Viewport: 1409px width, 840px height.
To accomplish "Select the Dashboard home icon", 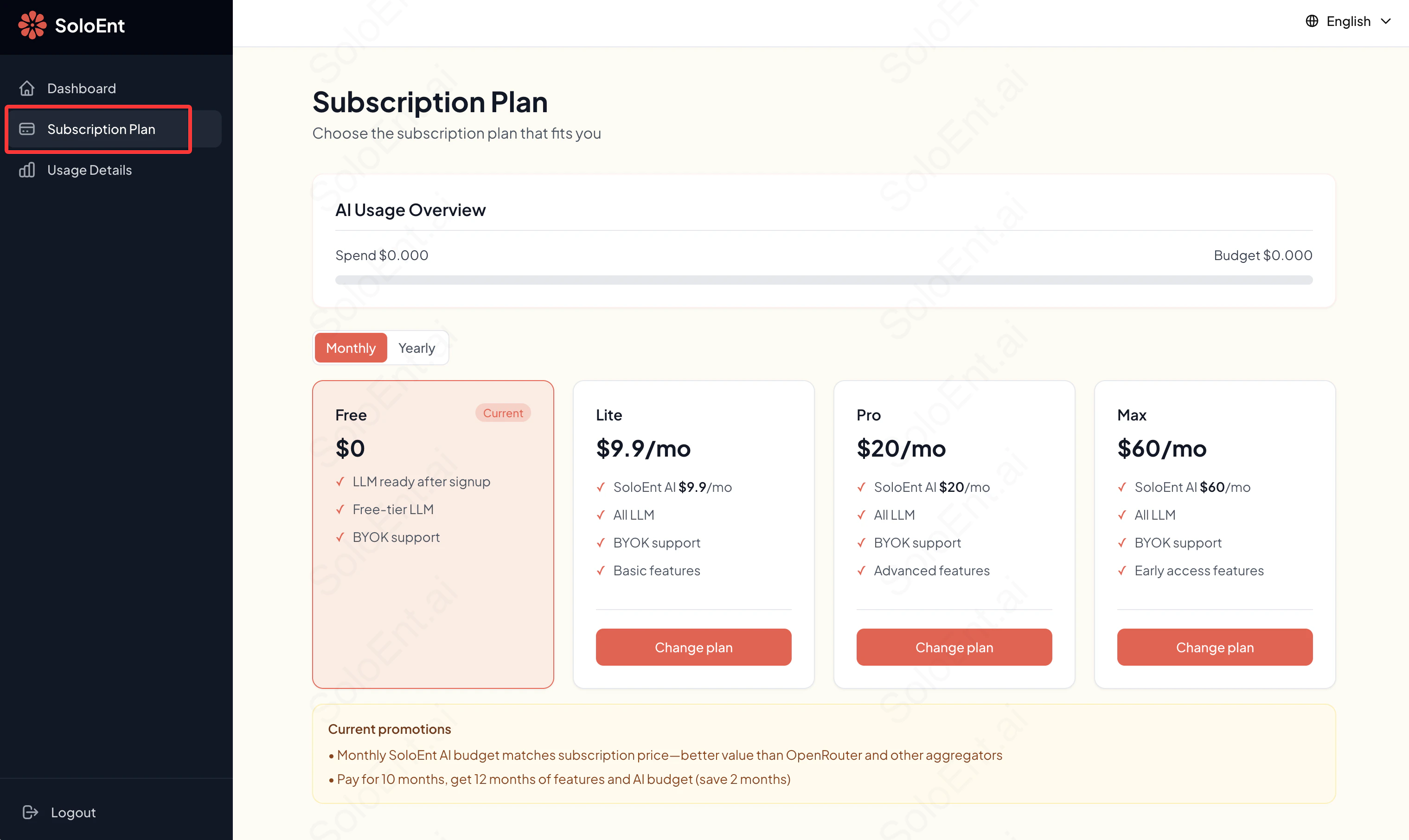I will (26, 88).
